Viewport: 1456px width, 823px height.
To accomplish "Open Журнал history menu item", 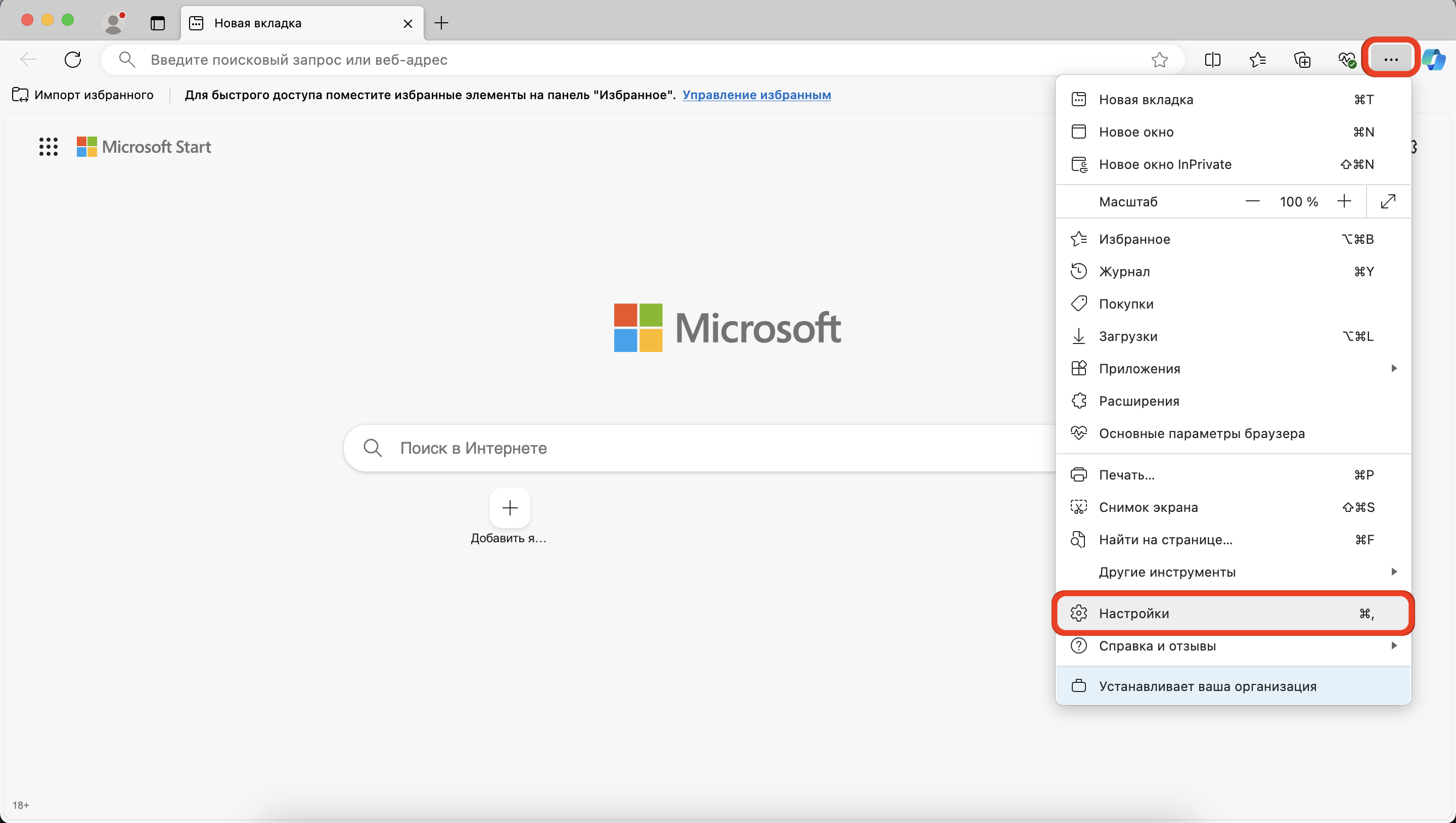I will click(x=1234, y=271).
